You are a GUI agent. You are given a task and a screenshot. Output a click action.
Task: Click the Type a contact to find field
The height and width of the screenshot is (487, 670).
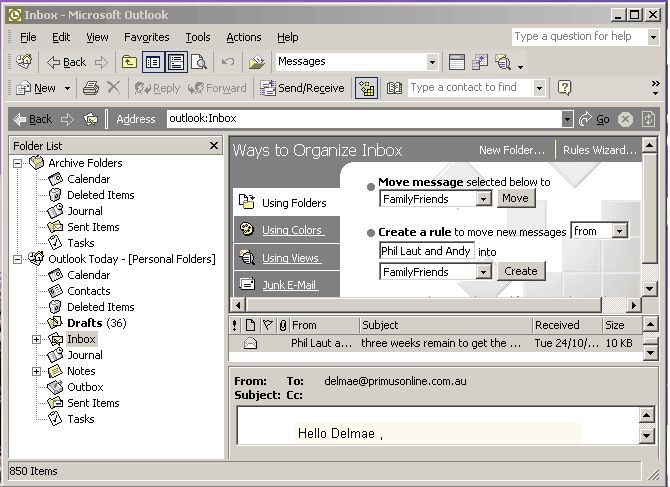coord(471,88)
